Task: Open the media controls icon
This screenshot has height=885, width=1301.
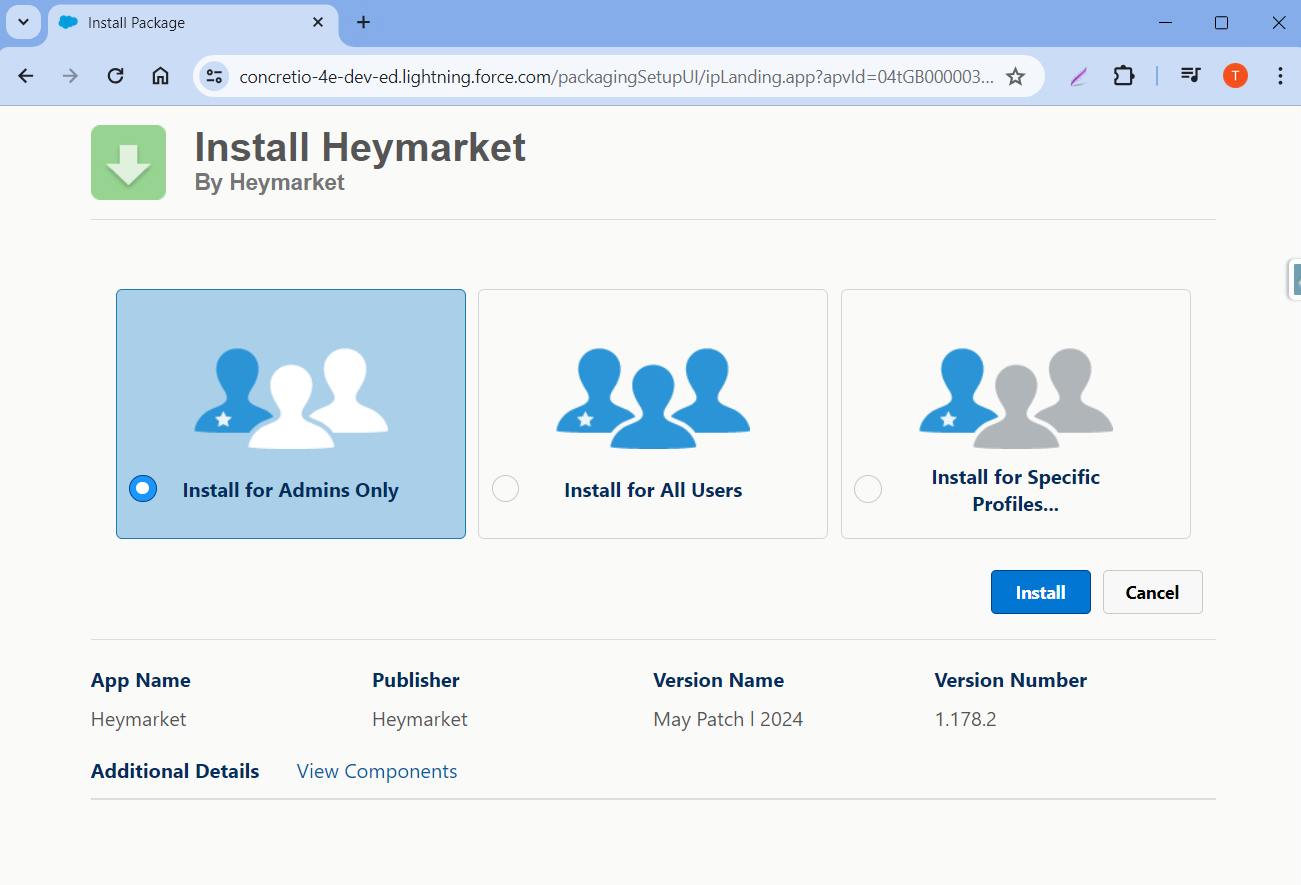Action: 1190,76
